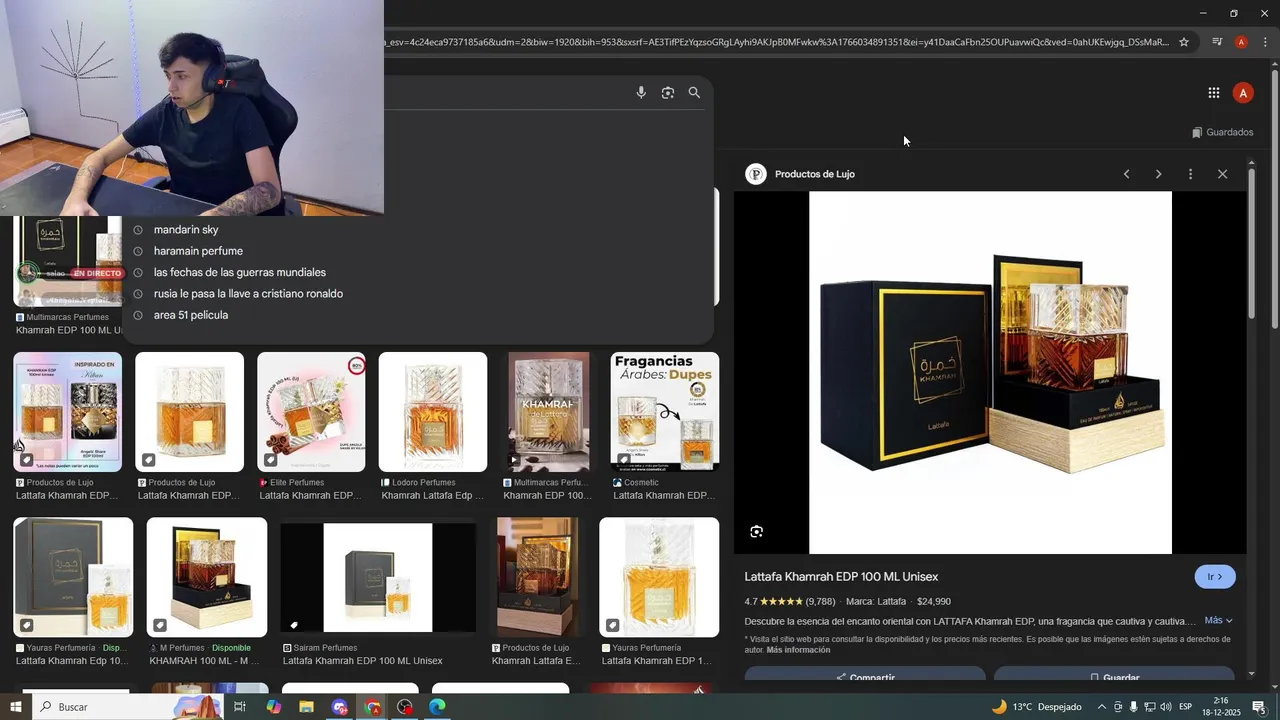This screenshot has width=1280, height=720.
Task: Open more options in the image preview panel
Action: pos(1190,174)
